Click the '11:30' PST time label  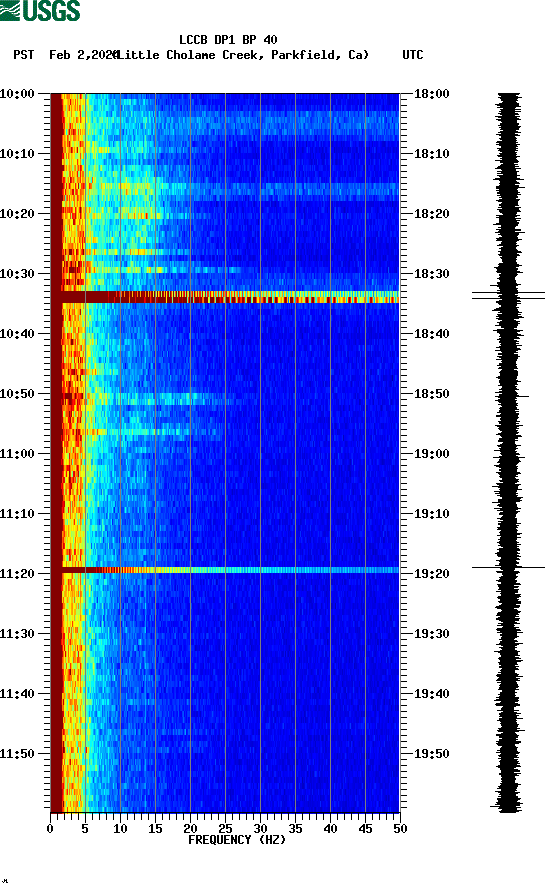[x=18, y=634]
